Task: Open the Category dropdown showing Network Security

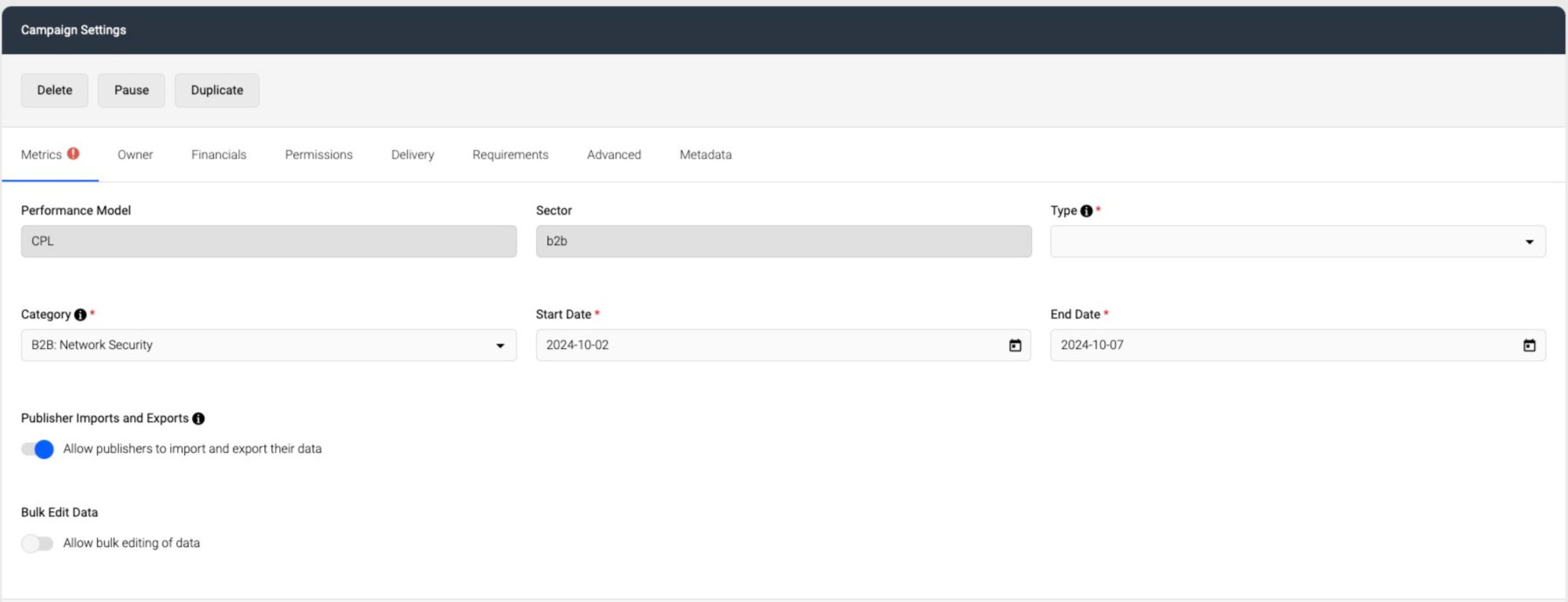Action: coord(268,345)
